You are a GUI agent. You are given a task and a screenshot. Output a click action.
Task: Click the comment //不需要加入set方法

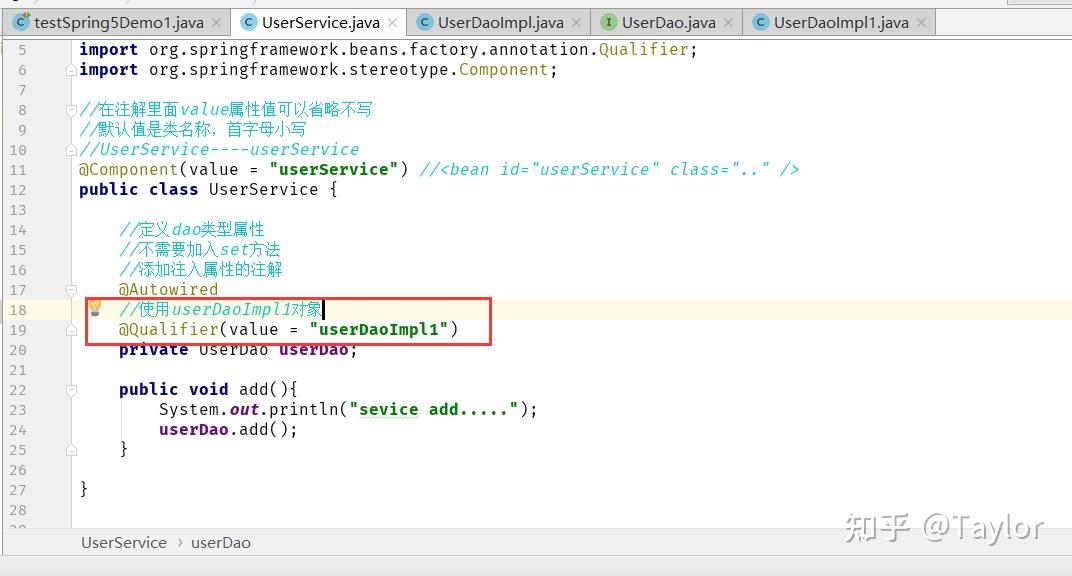(200, 249)
